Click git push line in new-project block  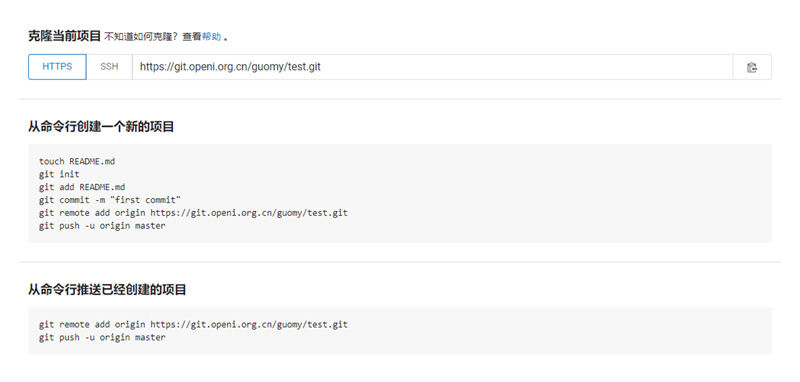(102, 225)
